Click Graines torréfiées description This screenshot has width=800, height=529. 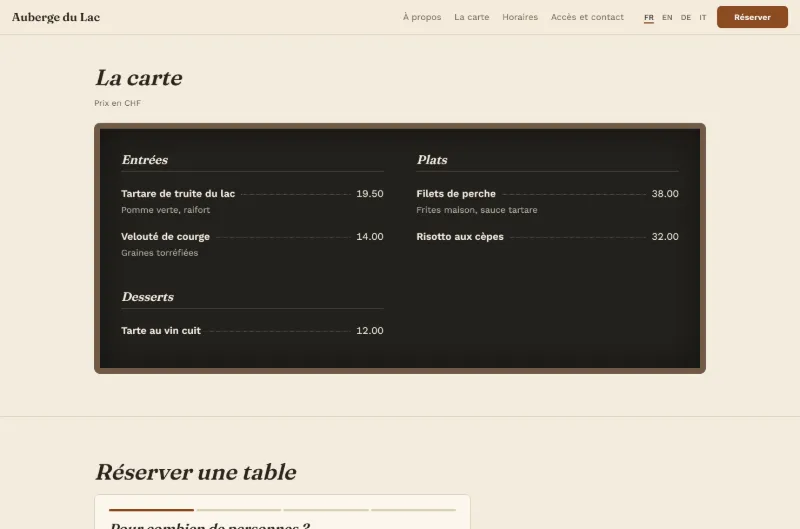coord(159,253)
